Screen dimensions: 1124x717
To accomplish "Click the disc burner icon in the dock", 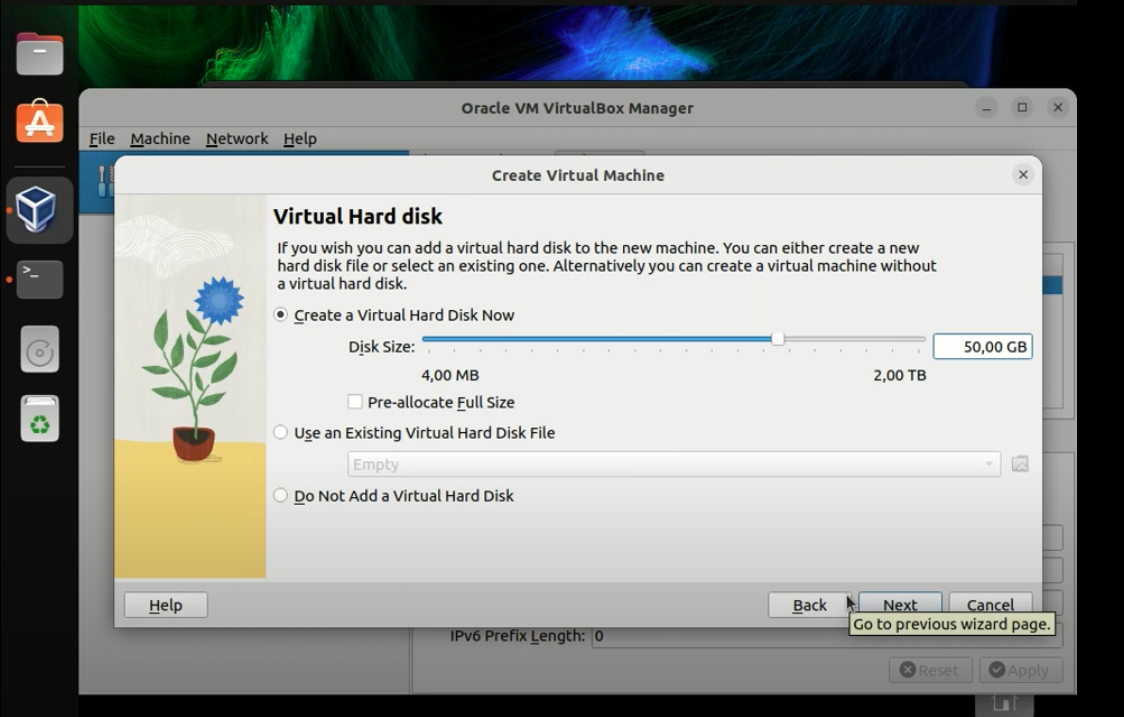I will pyautogui.click(x=39, y=350).
